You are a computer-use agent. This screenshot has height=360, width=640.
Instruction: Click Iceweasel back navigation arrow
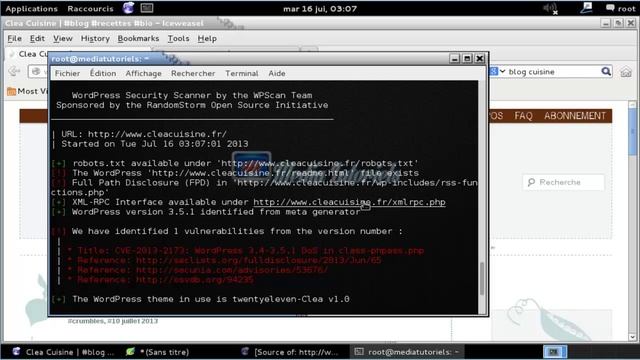tap(14, 71)
